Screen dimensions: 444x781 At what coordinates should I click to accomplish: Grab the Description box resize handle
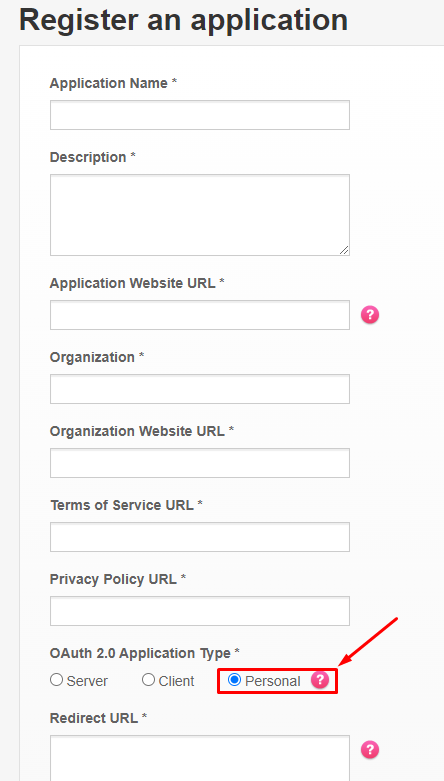click(344, 250)
